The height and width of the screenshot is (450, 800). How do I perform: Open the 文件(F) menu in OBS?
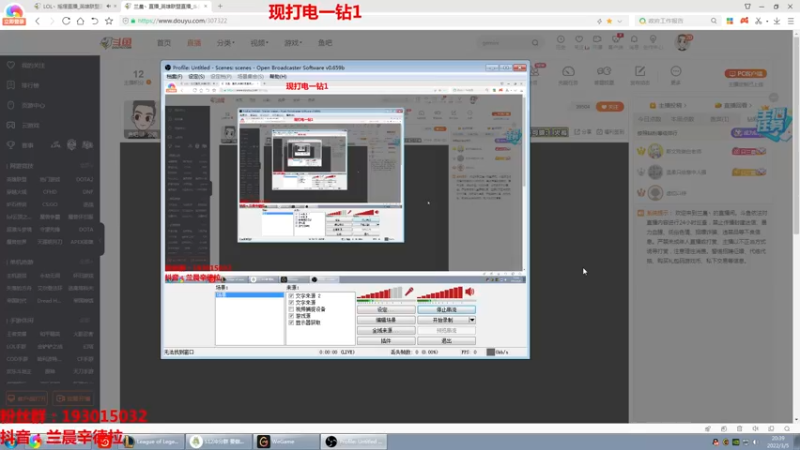174,77
